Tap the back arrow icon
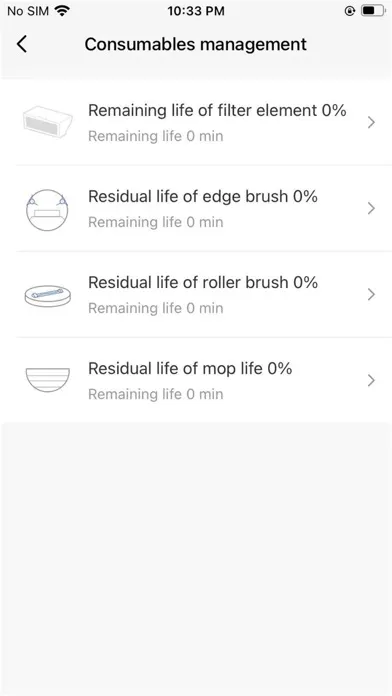Viewport: 392px width, 696px height. (x=21, y=44)
